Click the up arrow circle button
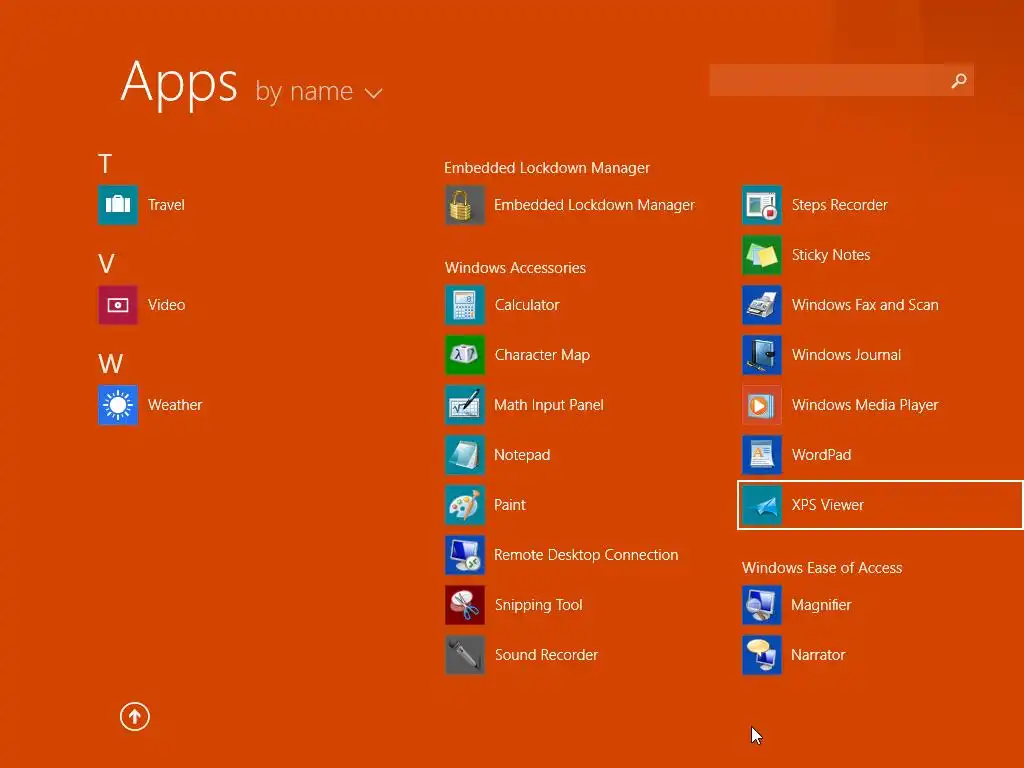Screen dimensions: 1024x768 (x=135, y=716)
